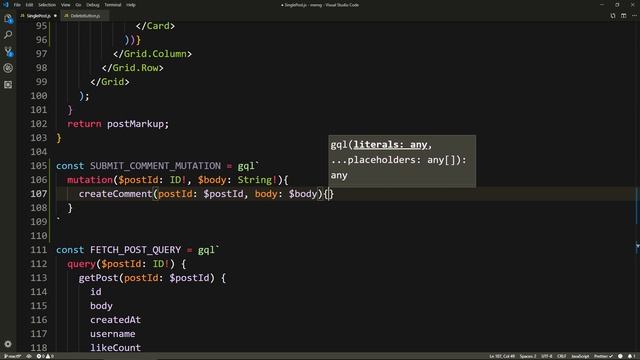Click the '</Grid.Row>' closing tag
640x360 pixels.
click(133, 68)
